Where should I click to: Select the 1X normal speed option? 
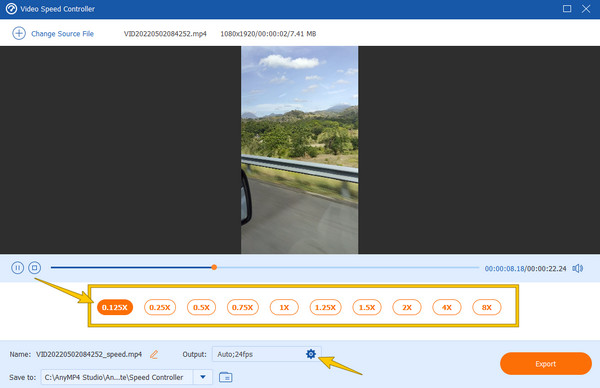coord(284,307)
